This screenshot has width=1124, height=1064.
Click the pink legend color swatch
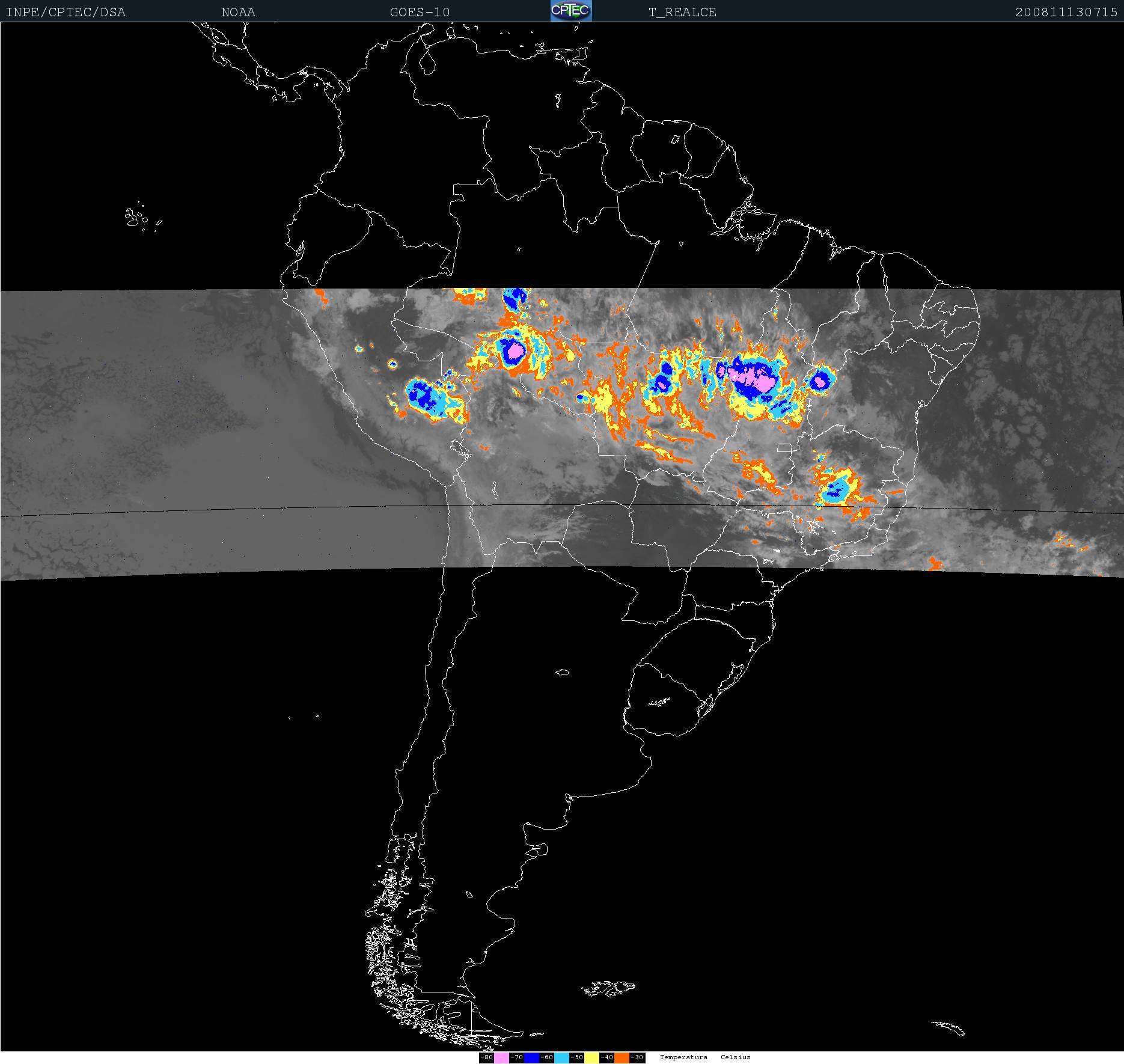point(501,1057)
